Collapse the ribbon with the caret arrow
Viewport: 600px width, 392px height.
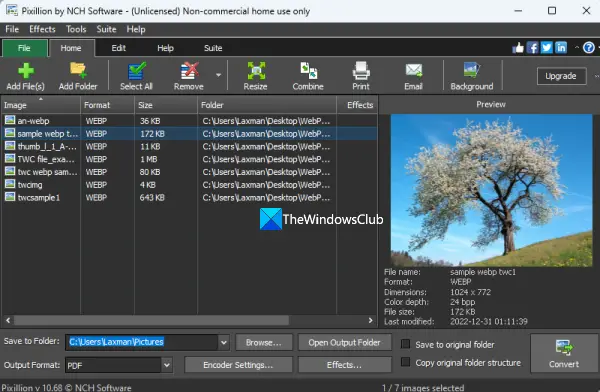(576, 48)
